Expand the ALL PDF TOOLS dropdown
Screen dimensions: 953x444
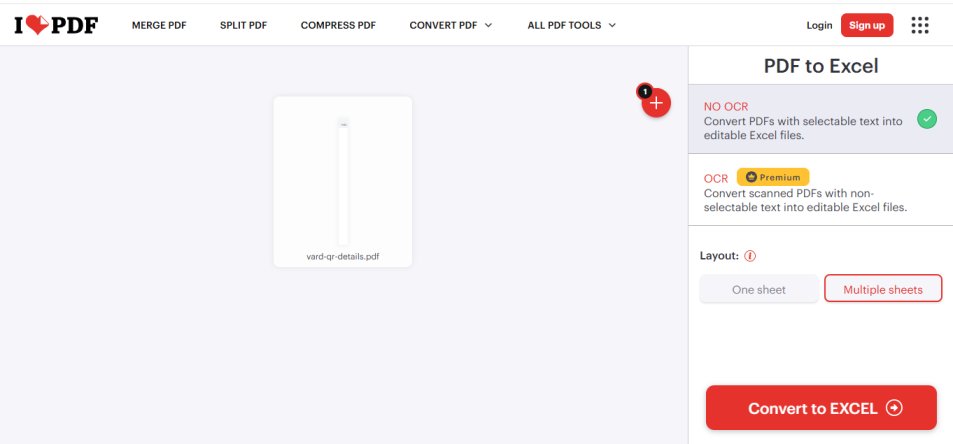click(571, 26)
